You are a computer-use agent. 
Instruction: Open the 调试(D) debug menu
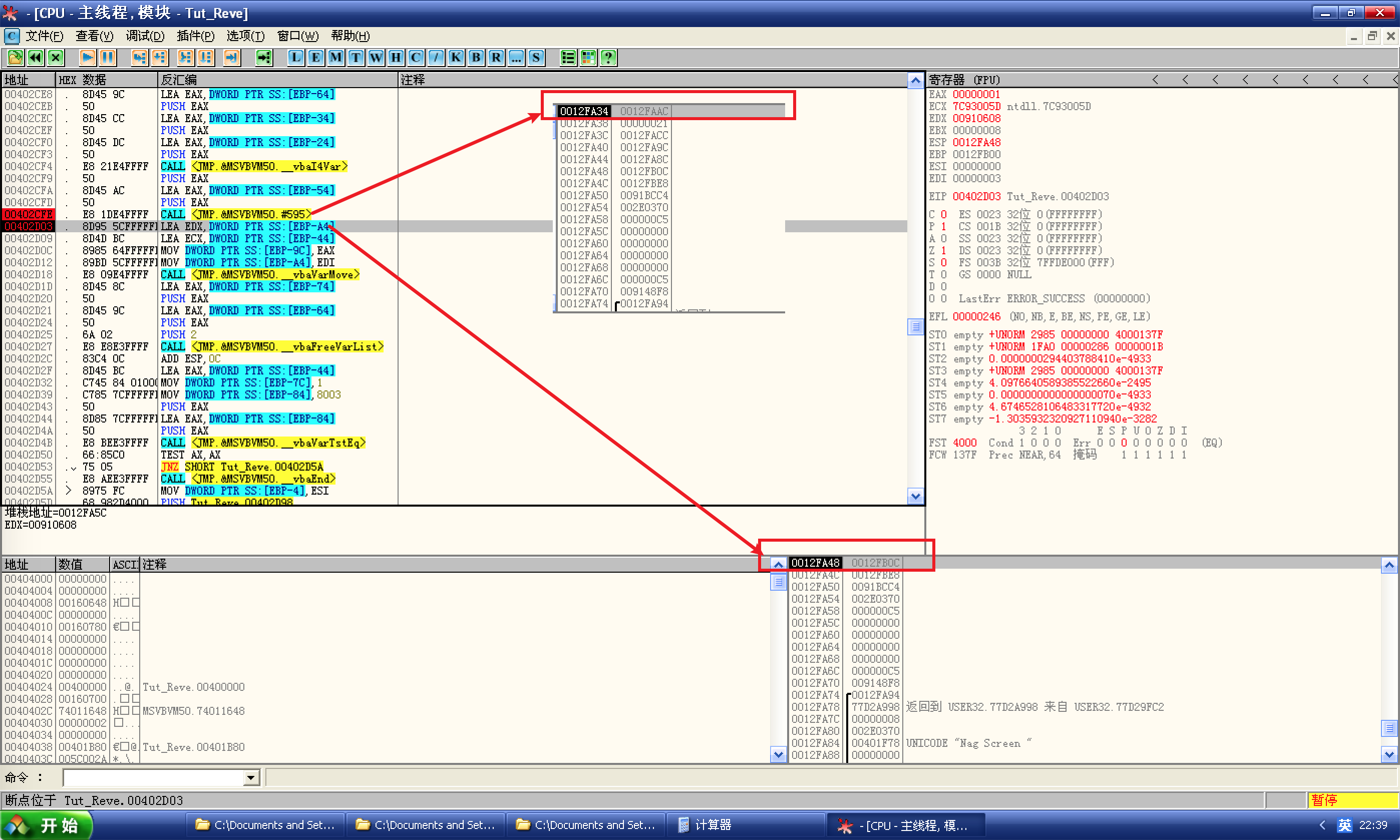[145, 36]
